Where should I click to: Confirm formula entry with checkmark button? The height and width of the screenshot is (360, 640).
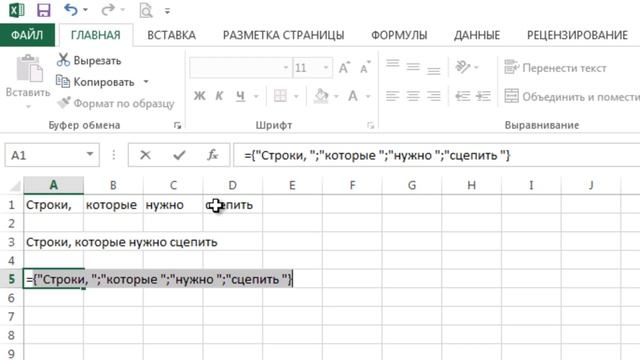179,155
